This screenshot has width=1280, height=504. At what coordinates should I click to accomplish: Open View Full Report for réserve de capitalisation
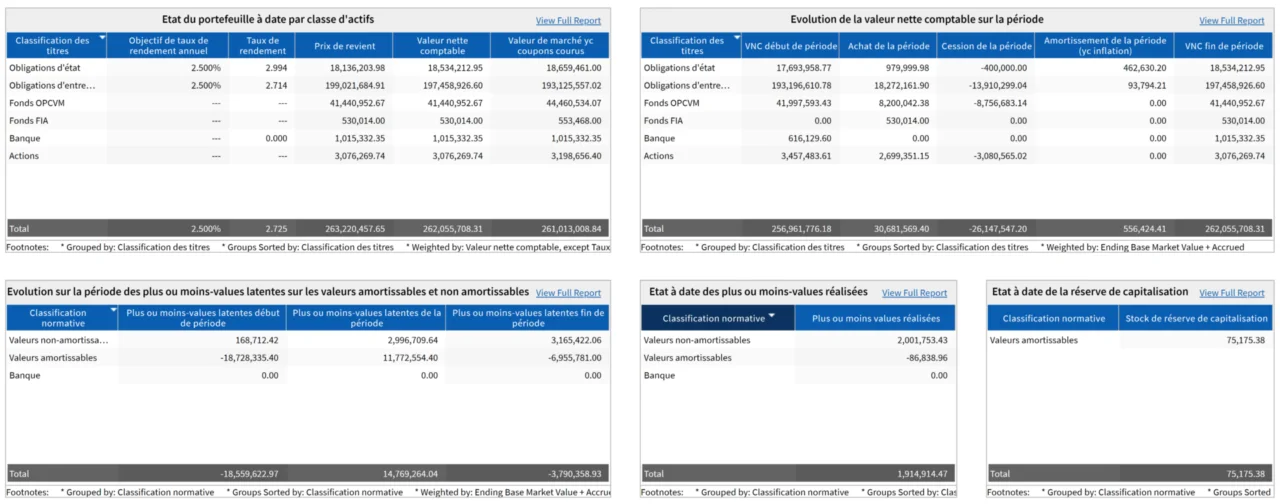[x=1231, y=293]
